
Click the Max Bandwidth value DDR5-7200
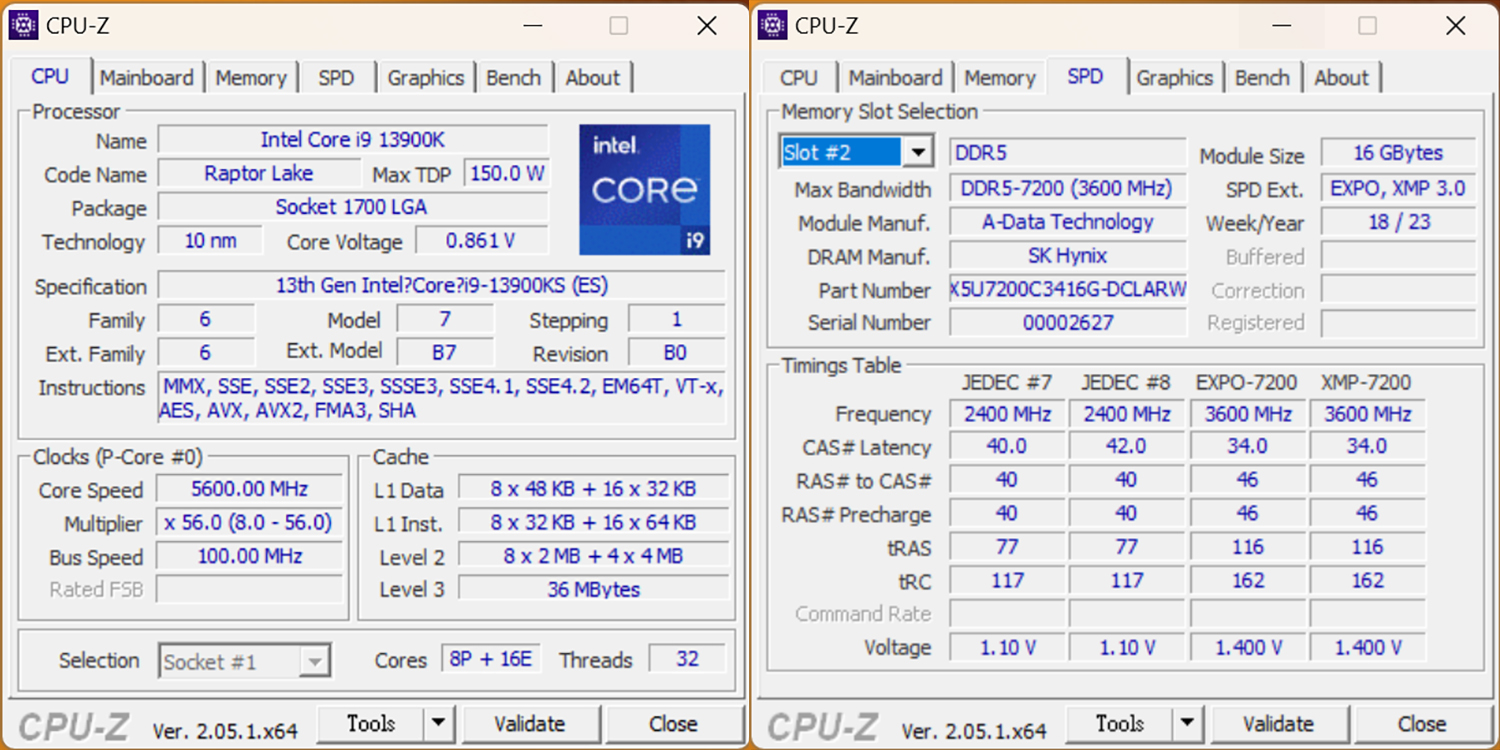(x=1067, y=188)
